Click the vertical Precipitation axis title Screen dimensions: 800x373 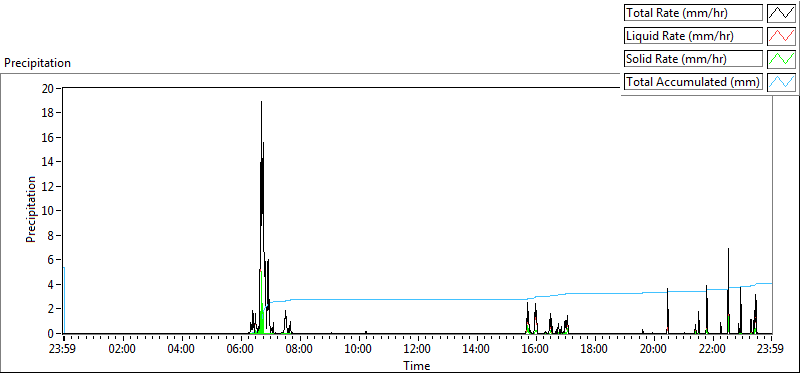(31, 209)
